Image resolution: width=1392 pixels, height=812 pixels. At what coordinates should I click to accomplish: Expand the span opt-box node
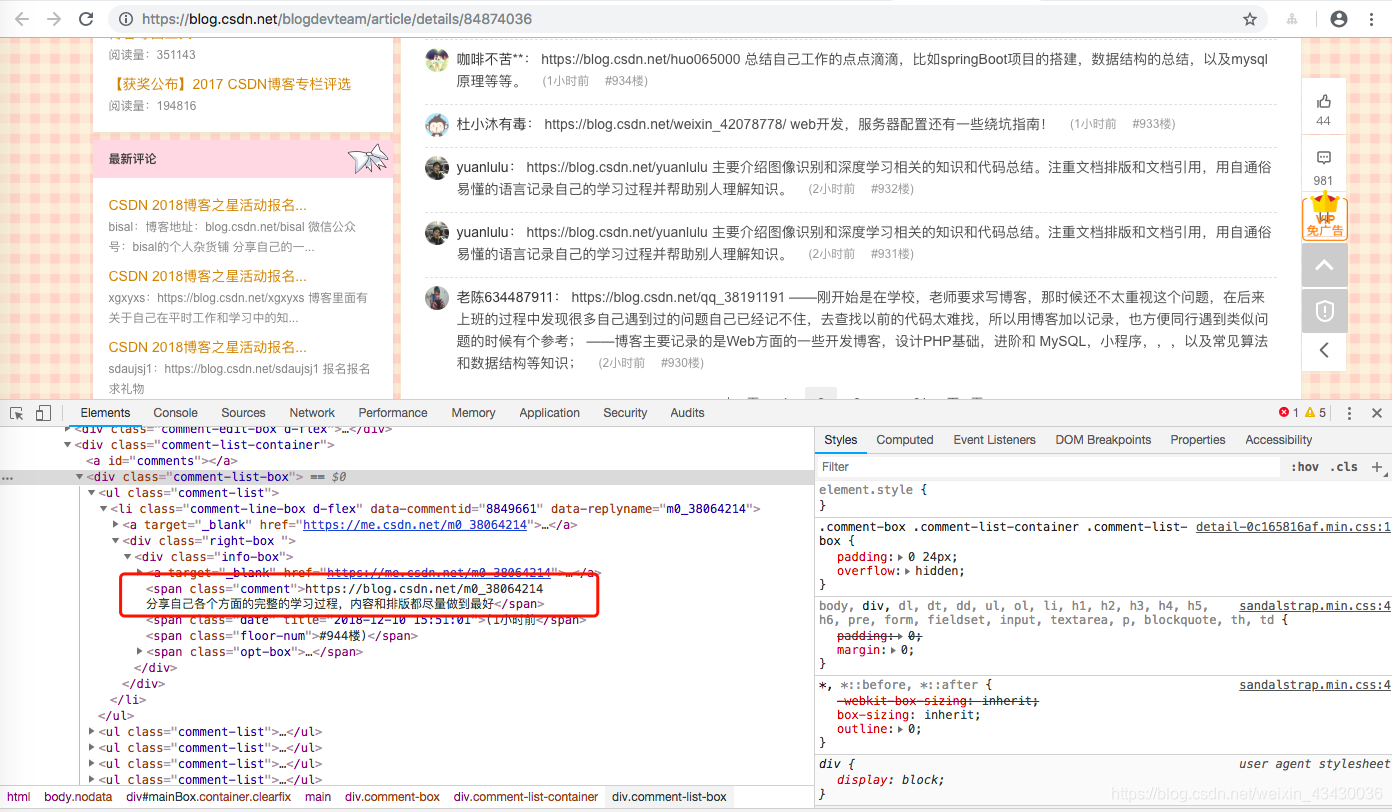coord(140,652)
